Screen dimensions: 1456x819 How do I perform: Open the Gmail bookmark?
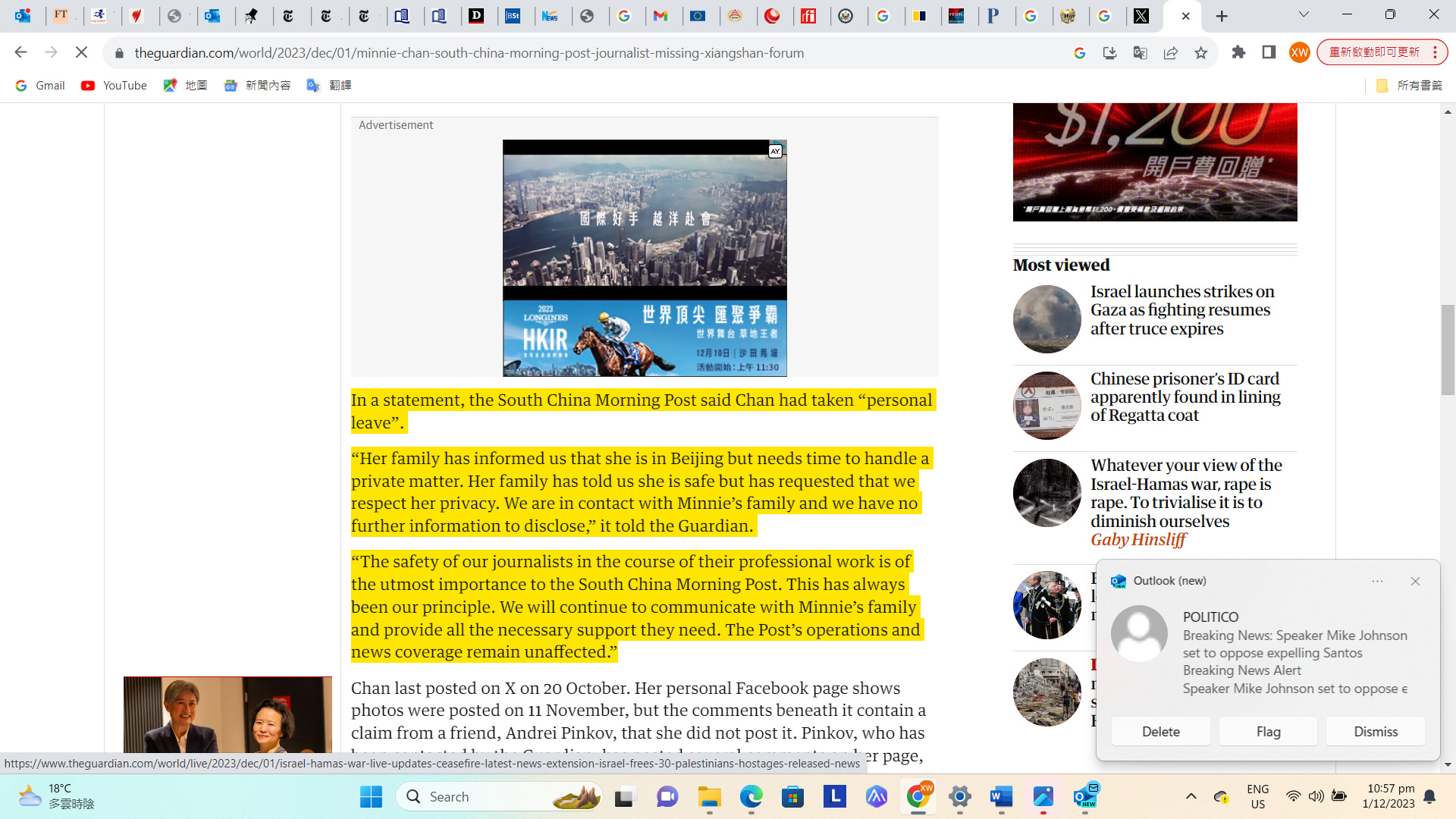(x=40, y=86)
